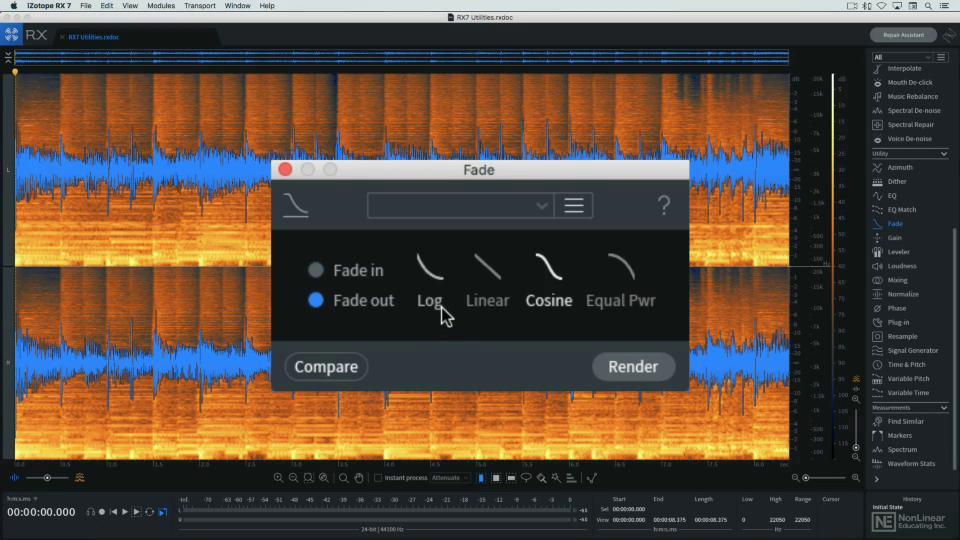The height and width of the screenshot is (540, 960).
Task: Choose the Log fade curve
Action: (430, 281)
